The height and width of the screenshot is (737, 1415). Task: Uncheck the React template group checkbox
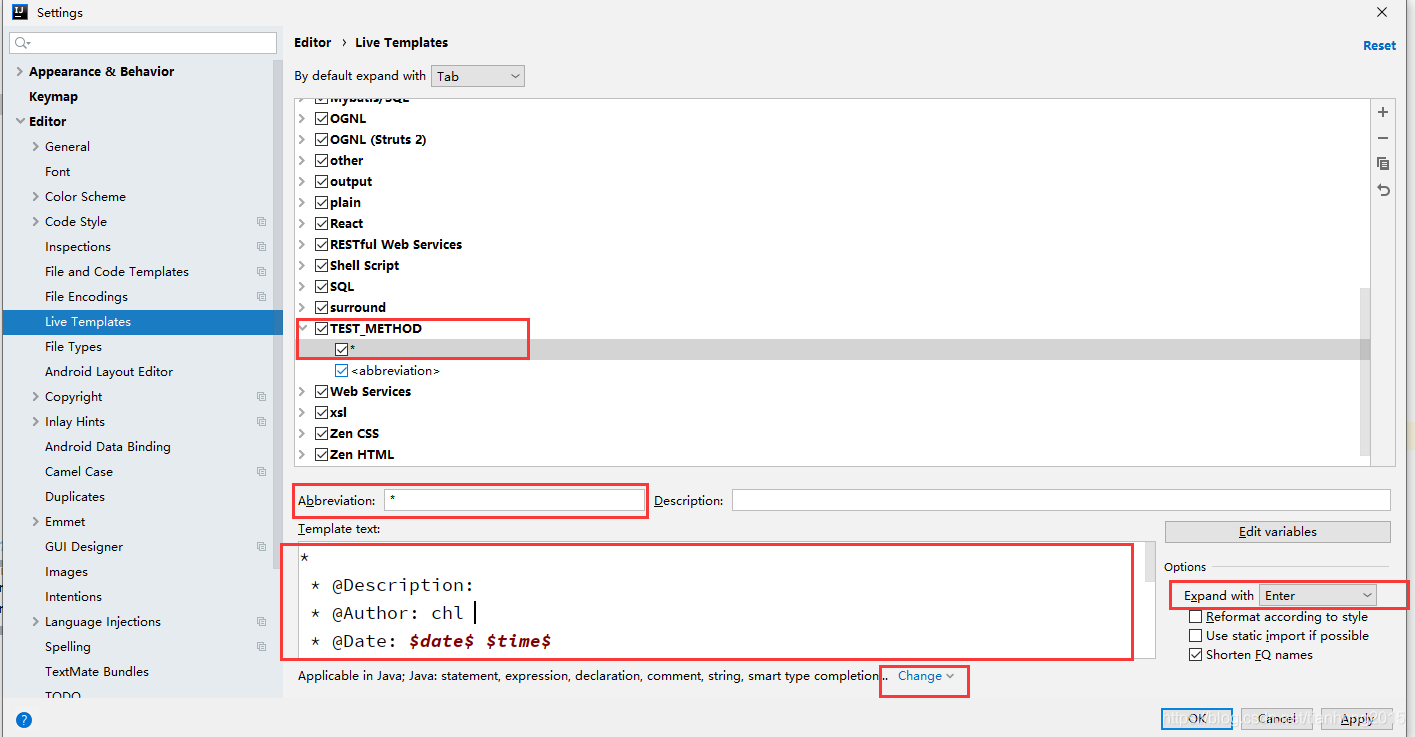point(322,223)
